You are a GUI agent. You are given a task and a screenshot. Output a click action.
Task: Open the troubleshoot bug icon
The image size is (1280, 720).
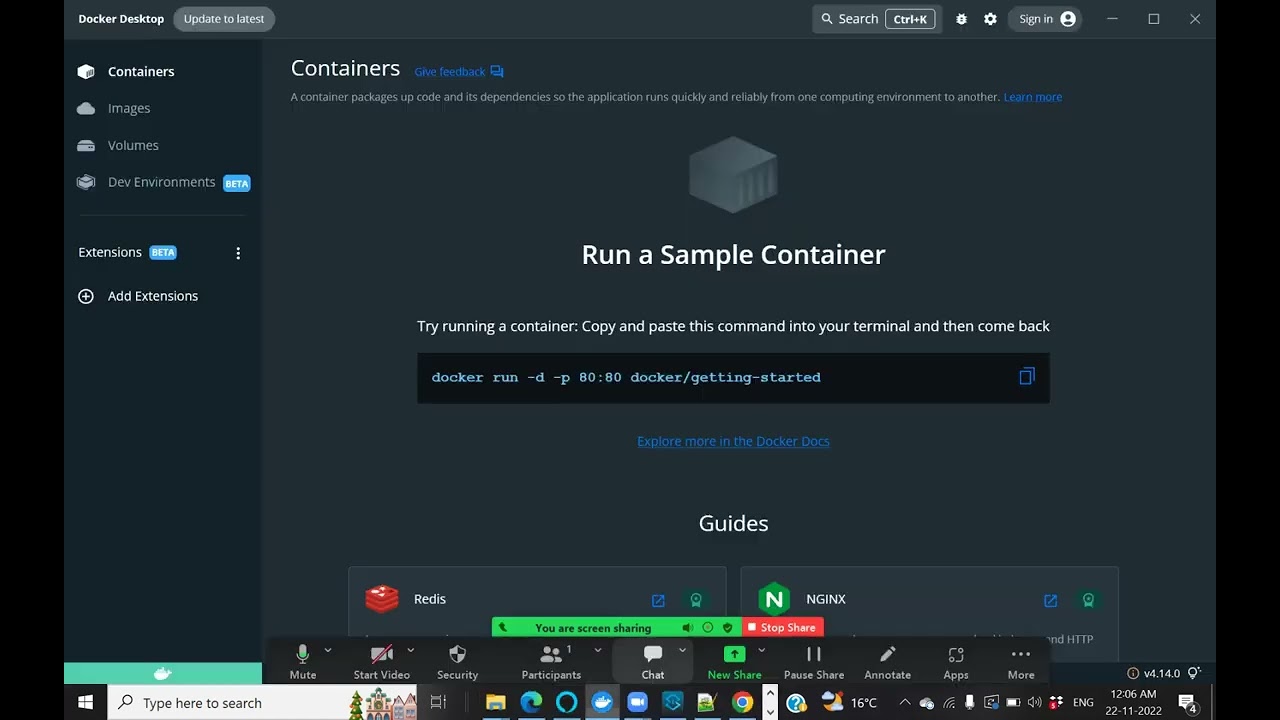pos(961,19)
